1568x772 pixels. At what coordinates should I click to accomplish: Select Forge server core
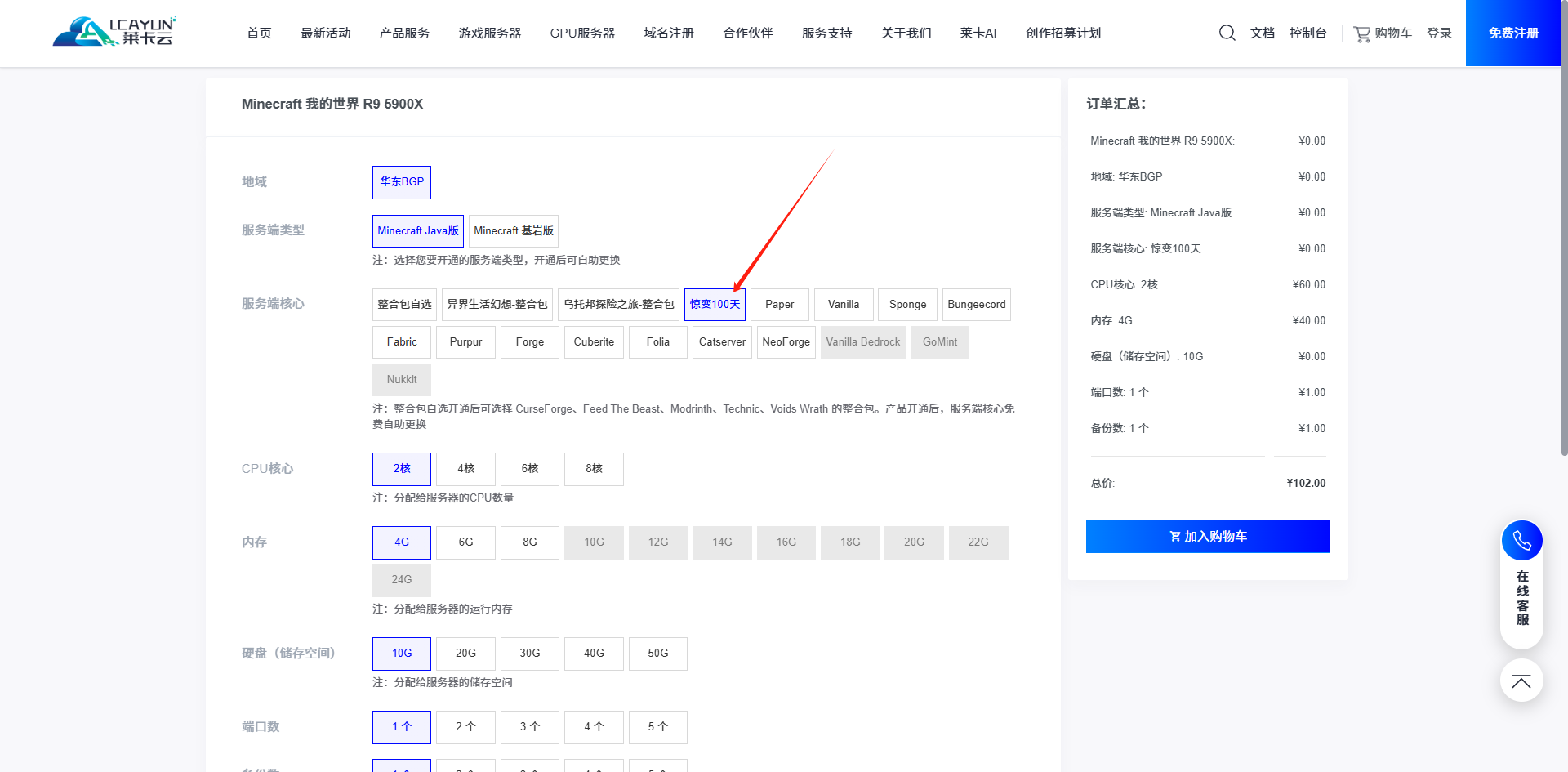tap(530, 342)
